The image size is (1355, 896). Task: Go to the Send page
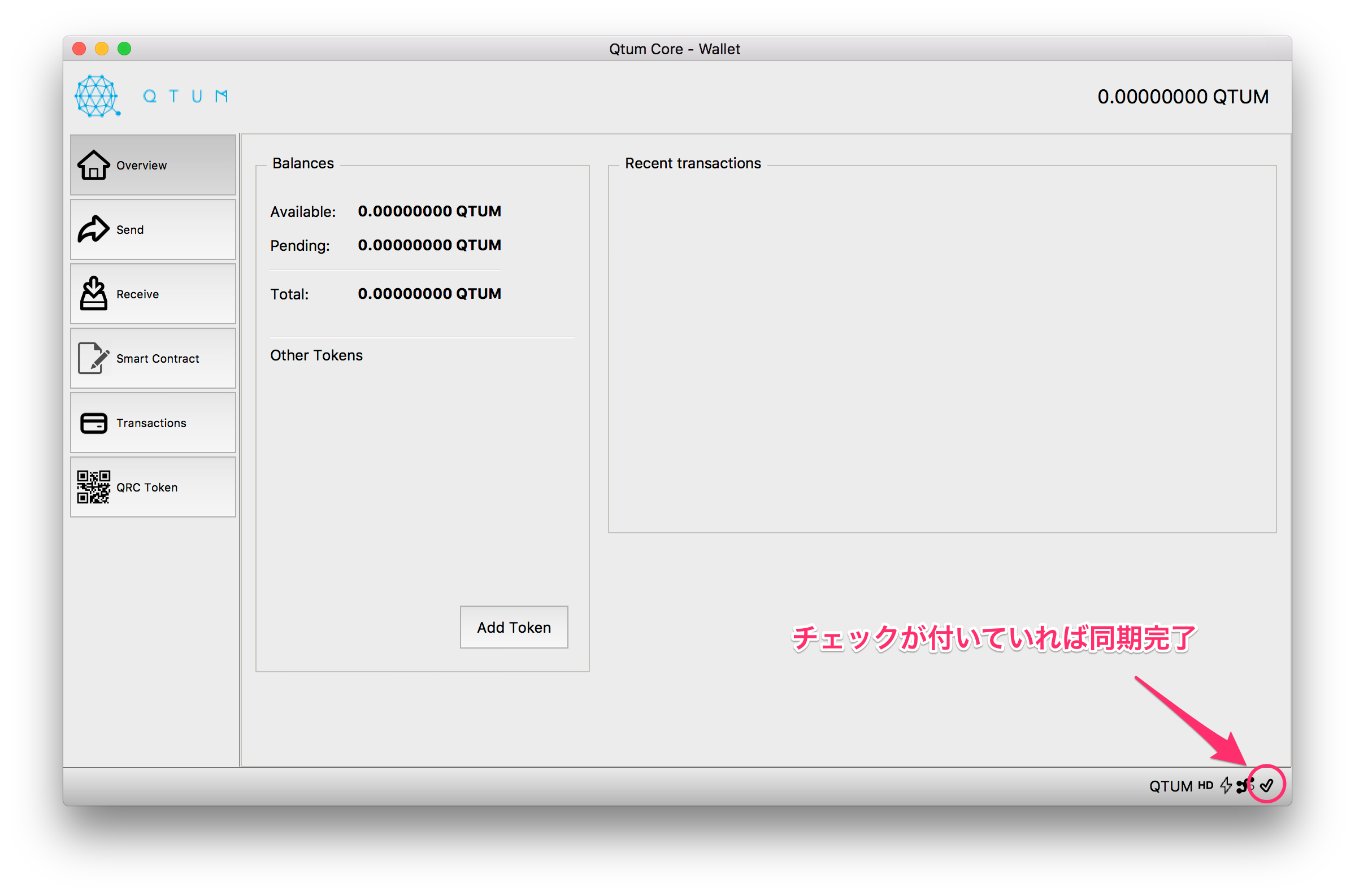(153, 230)
